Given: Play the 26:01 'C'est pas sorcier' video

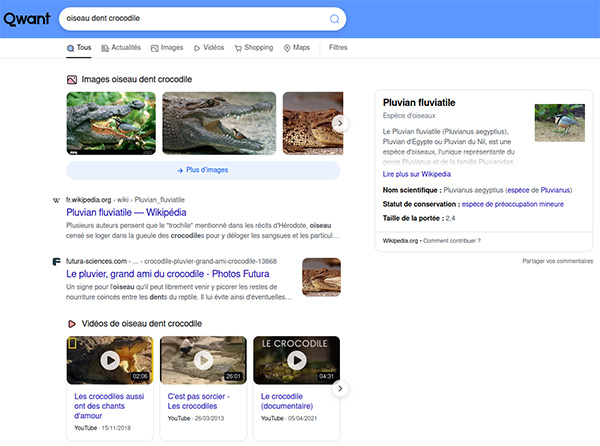Looking at the screenshot, I should [x=203, y=360].
